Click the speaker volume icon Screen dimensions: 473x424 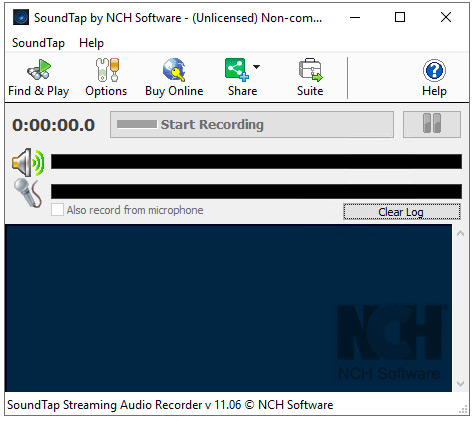click(x=28, y=162)
